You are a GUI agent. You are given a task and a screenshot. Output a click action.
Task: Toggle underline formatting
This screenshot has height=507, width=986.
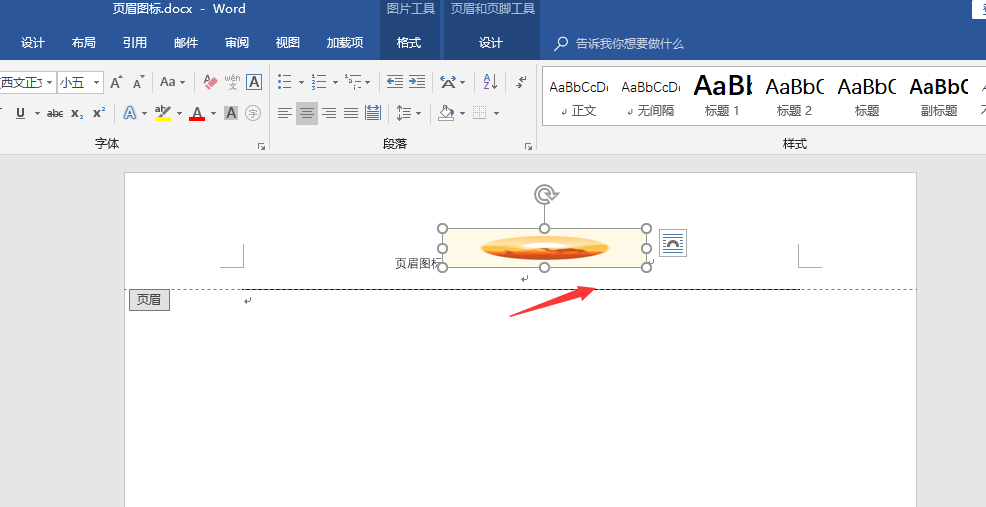point(21,113)
